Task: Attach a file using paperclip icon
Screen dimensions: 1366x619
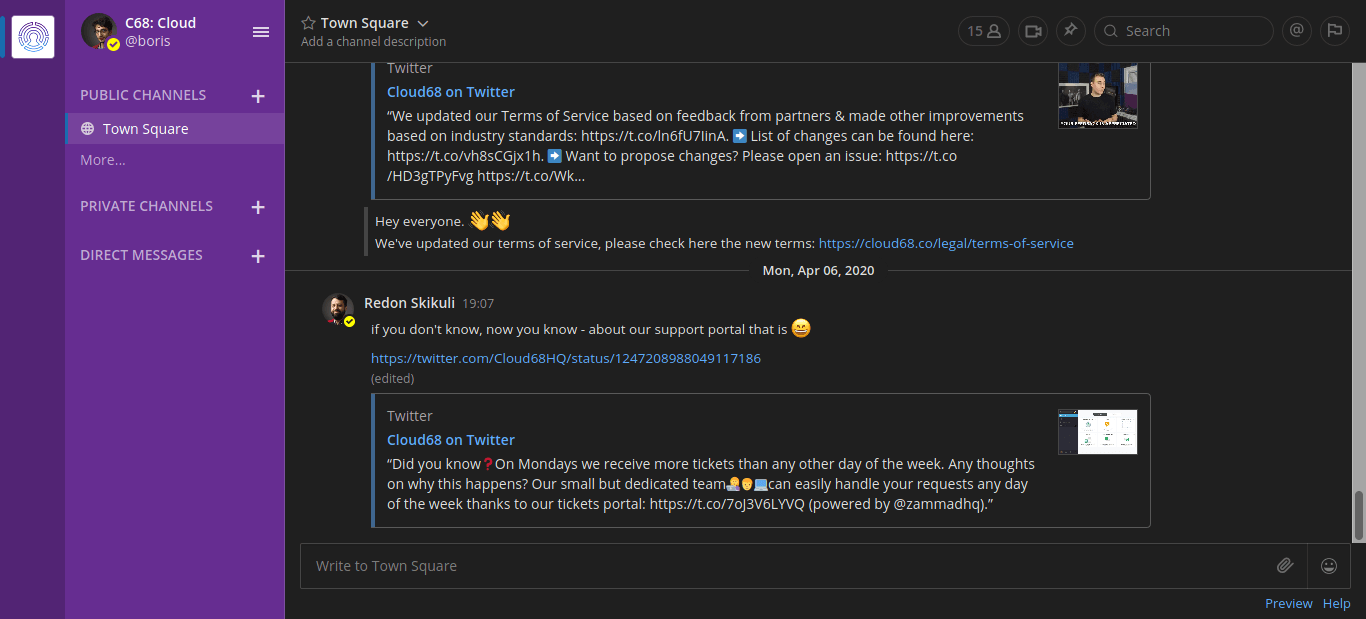Action: 1285,566
